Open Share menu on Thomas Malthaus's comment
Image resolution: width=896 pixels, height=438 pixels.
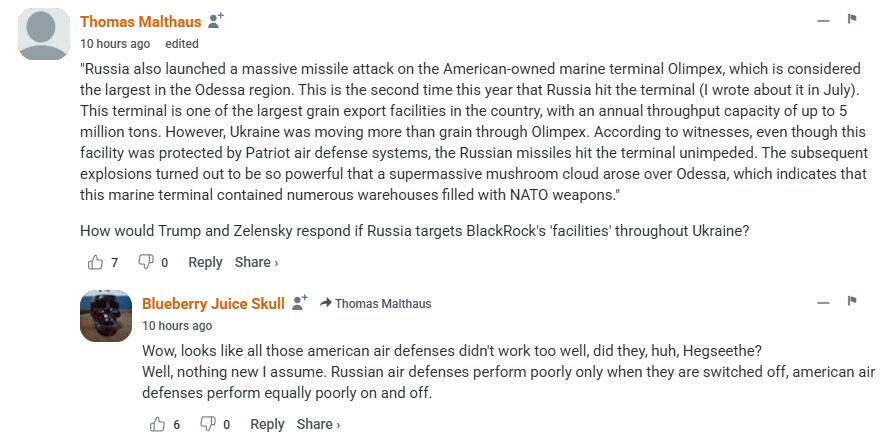[256, 262]
